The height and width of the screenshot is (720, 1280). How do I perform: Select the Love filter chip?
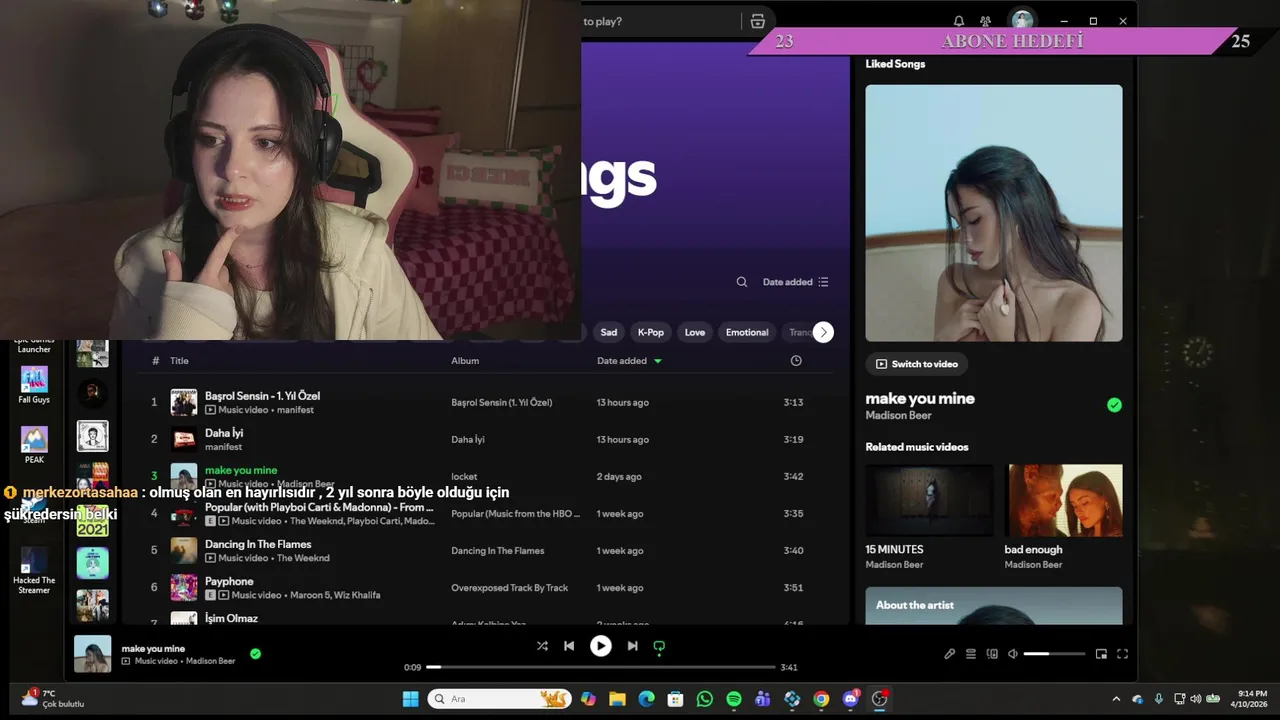click(x=695, y=332)
